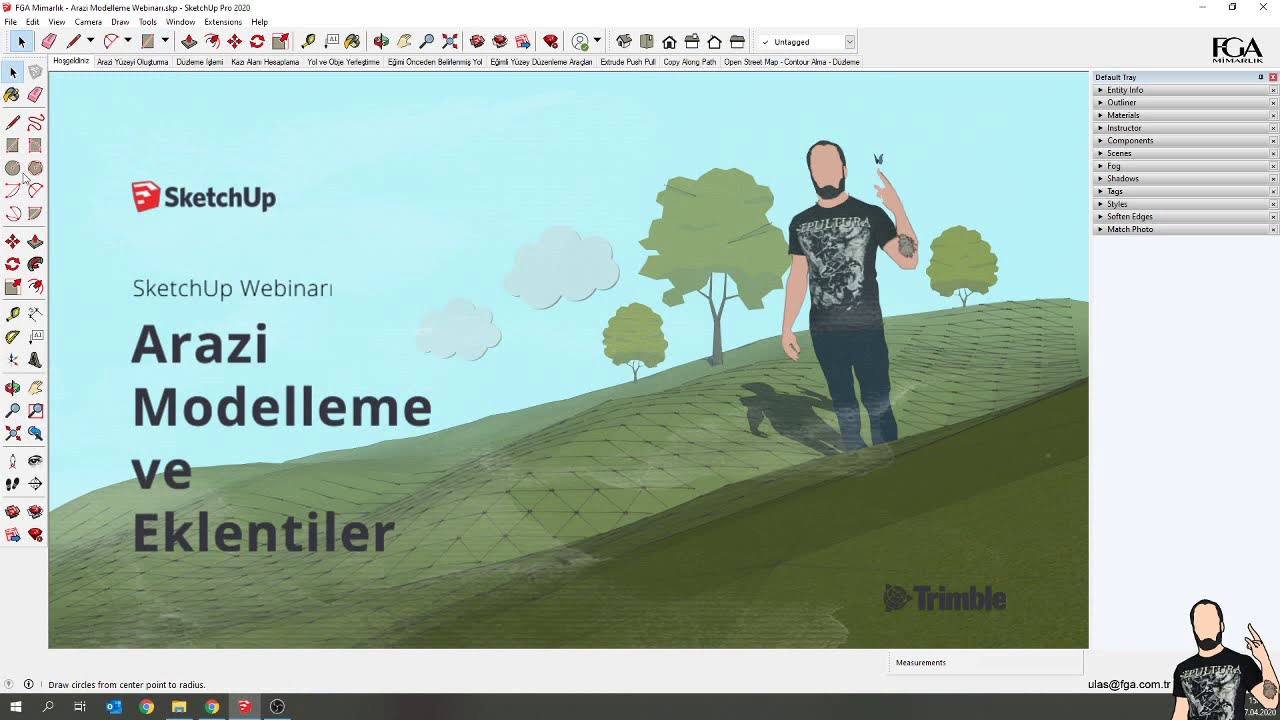Switch to Düzleme İşlemi scene tab
This screenshot has width=1280, height=720.
pyautogui.click(x=200, y=62)
